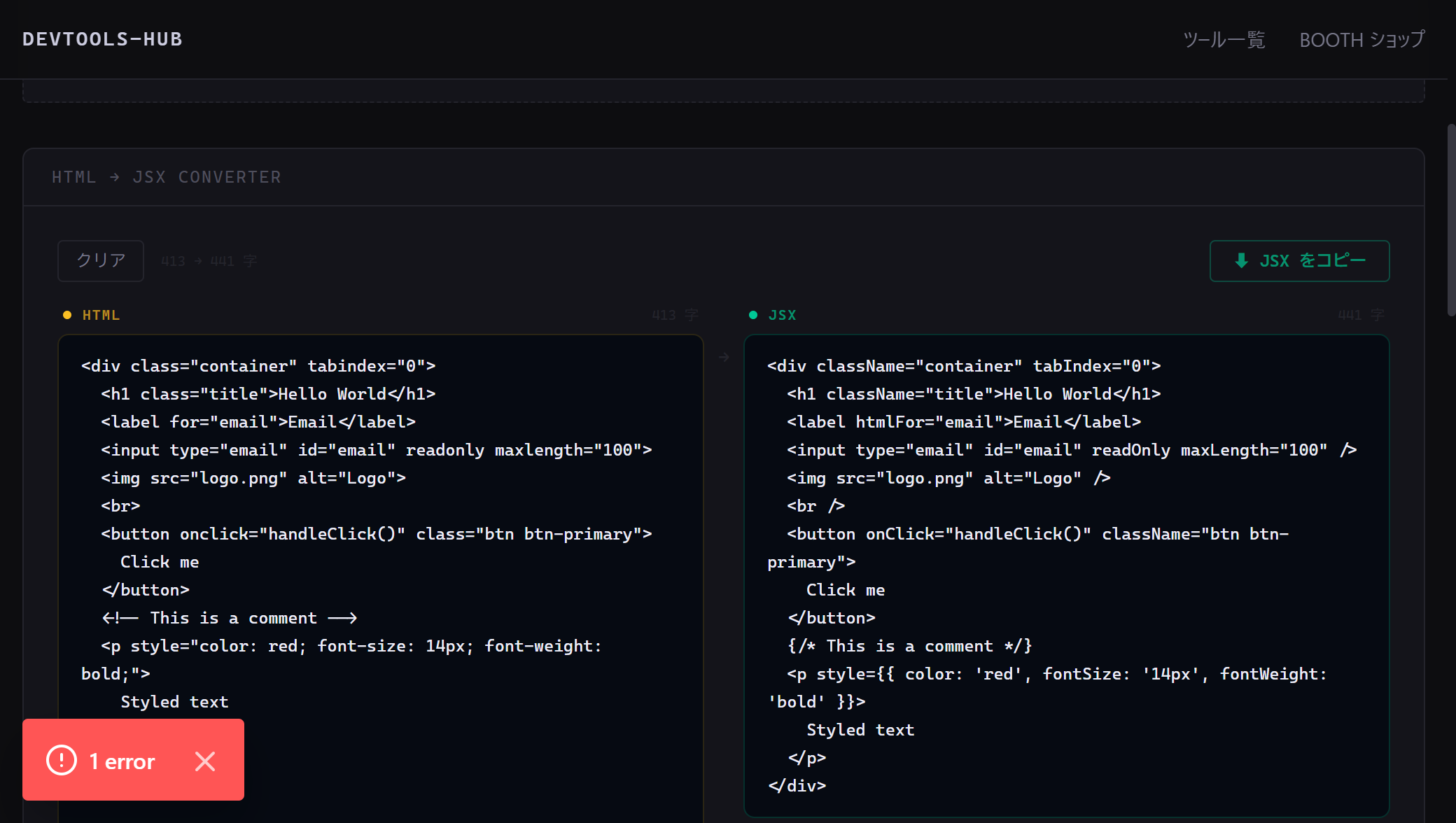The width and height of the screenshot is (1456, 823).
Task: Click the JSX をコピー button
Action: [x=1299, y=261]
